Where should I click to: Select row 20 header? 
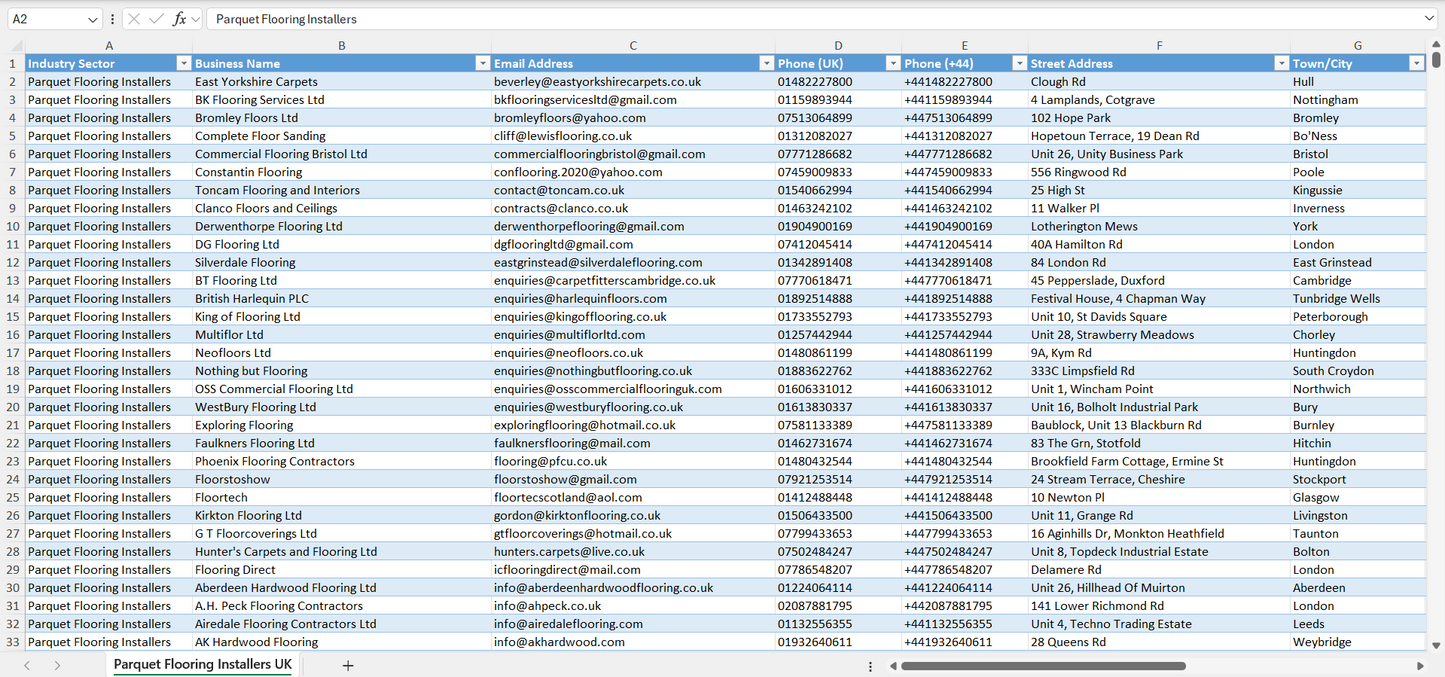pyautogui.click(x=13, y=407)
